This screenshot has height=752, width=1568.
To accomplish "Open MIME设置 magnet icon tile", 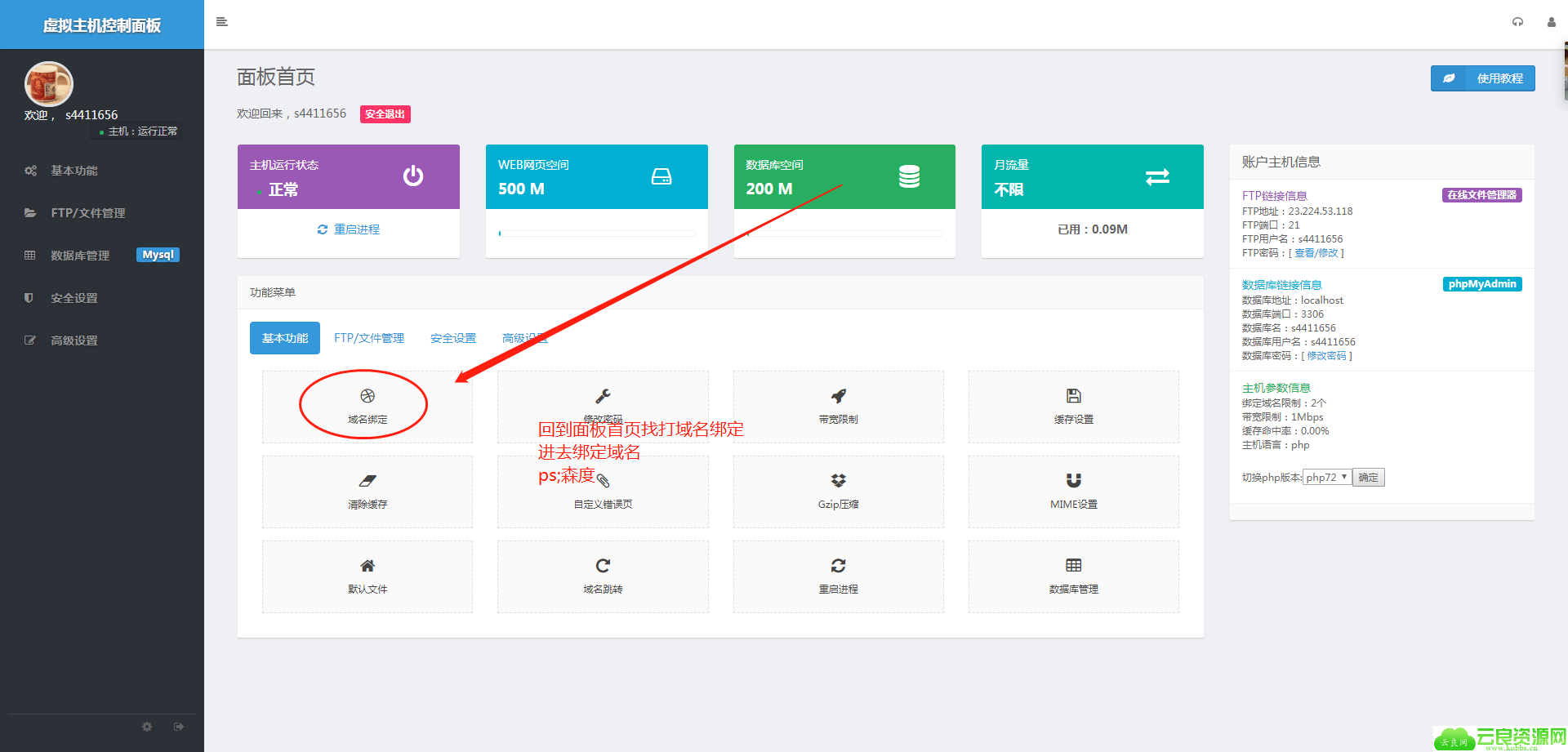I will 1073,492.
